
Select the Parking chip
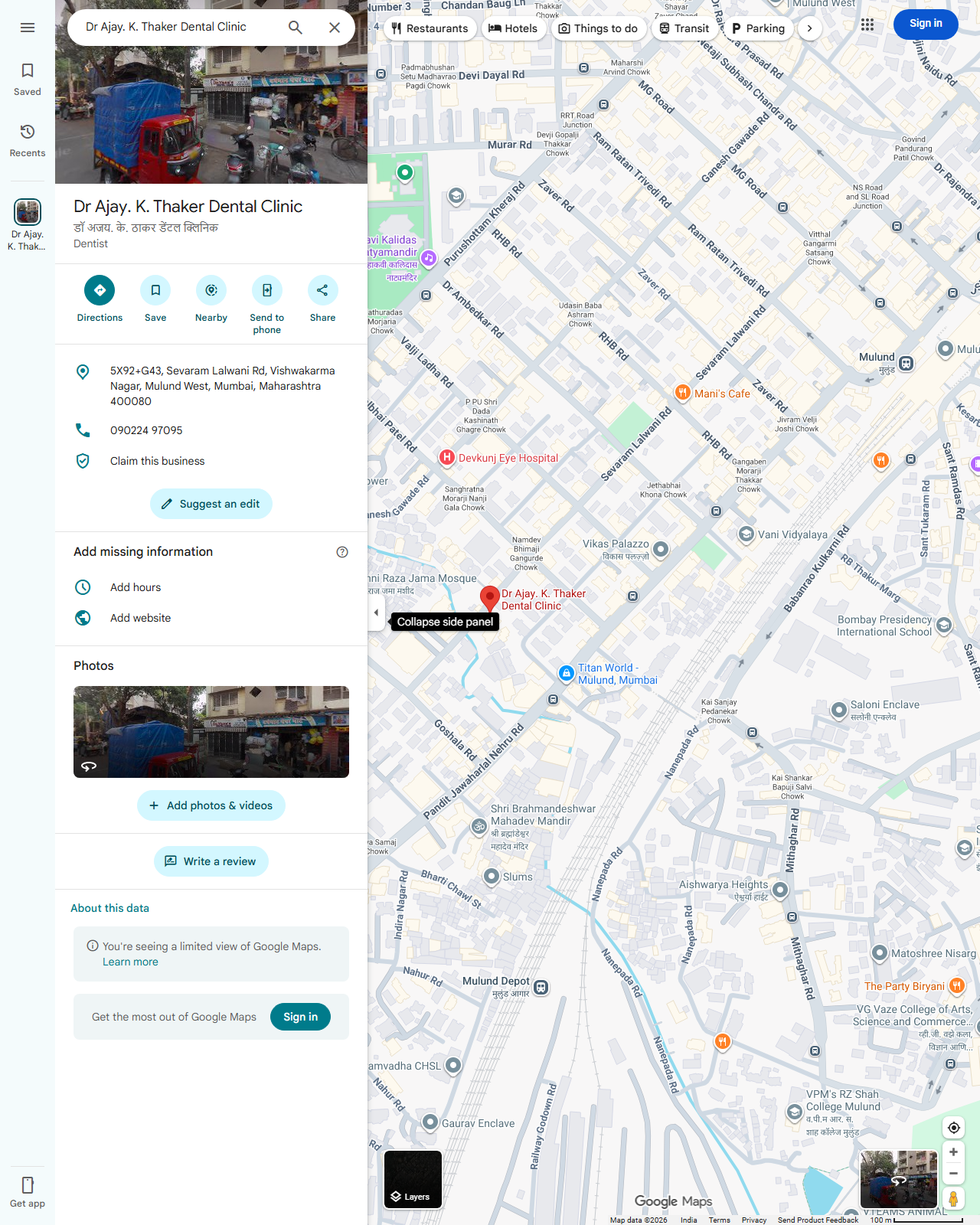pyautogui.click(x=758, y=28)
